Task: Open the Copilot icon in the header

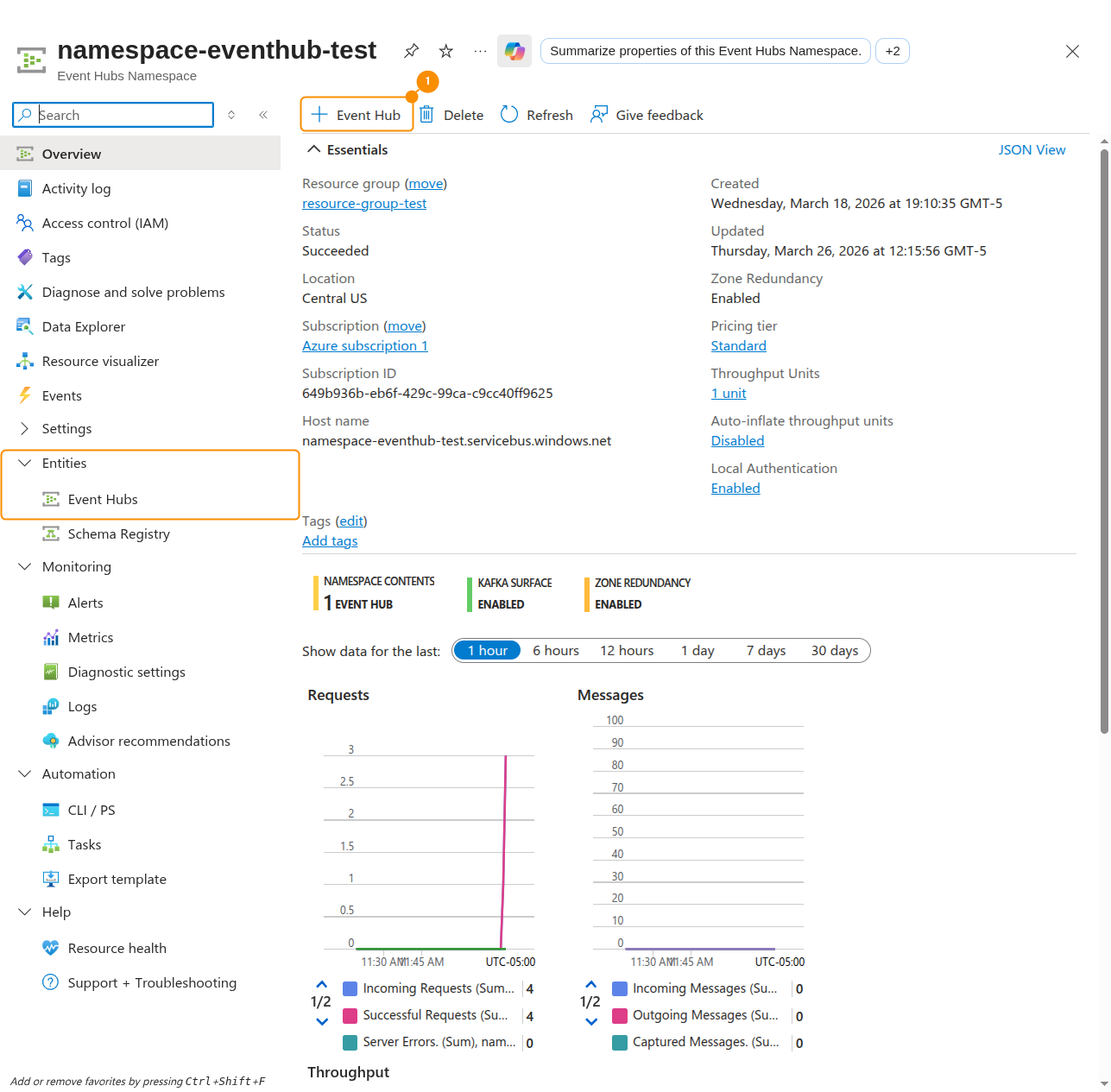Action: (514, 51)
